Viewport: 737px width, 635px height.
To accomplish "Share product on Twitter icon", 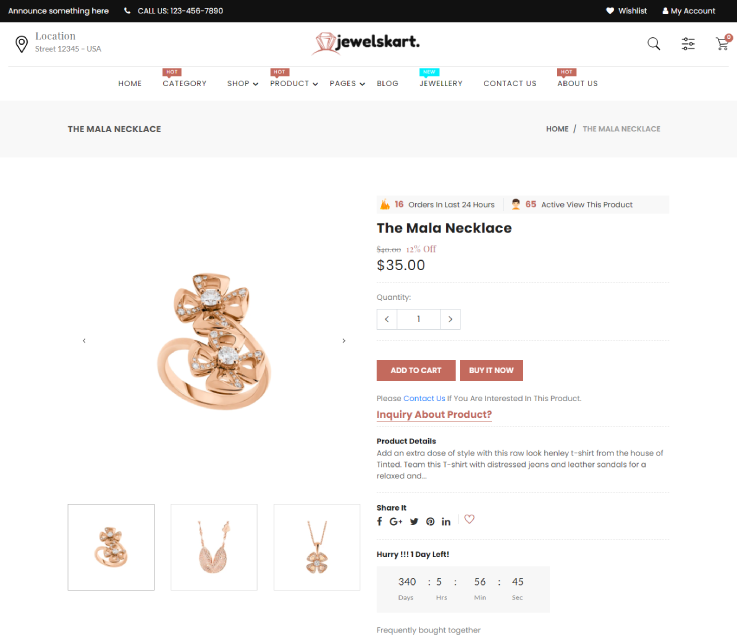I will [x=414, y=521].
